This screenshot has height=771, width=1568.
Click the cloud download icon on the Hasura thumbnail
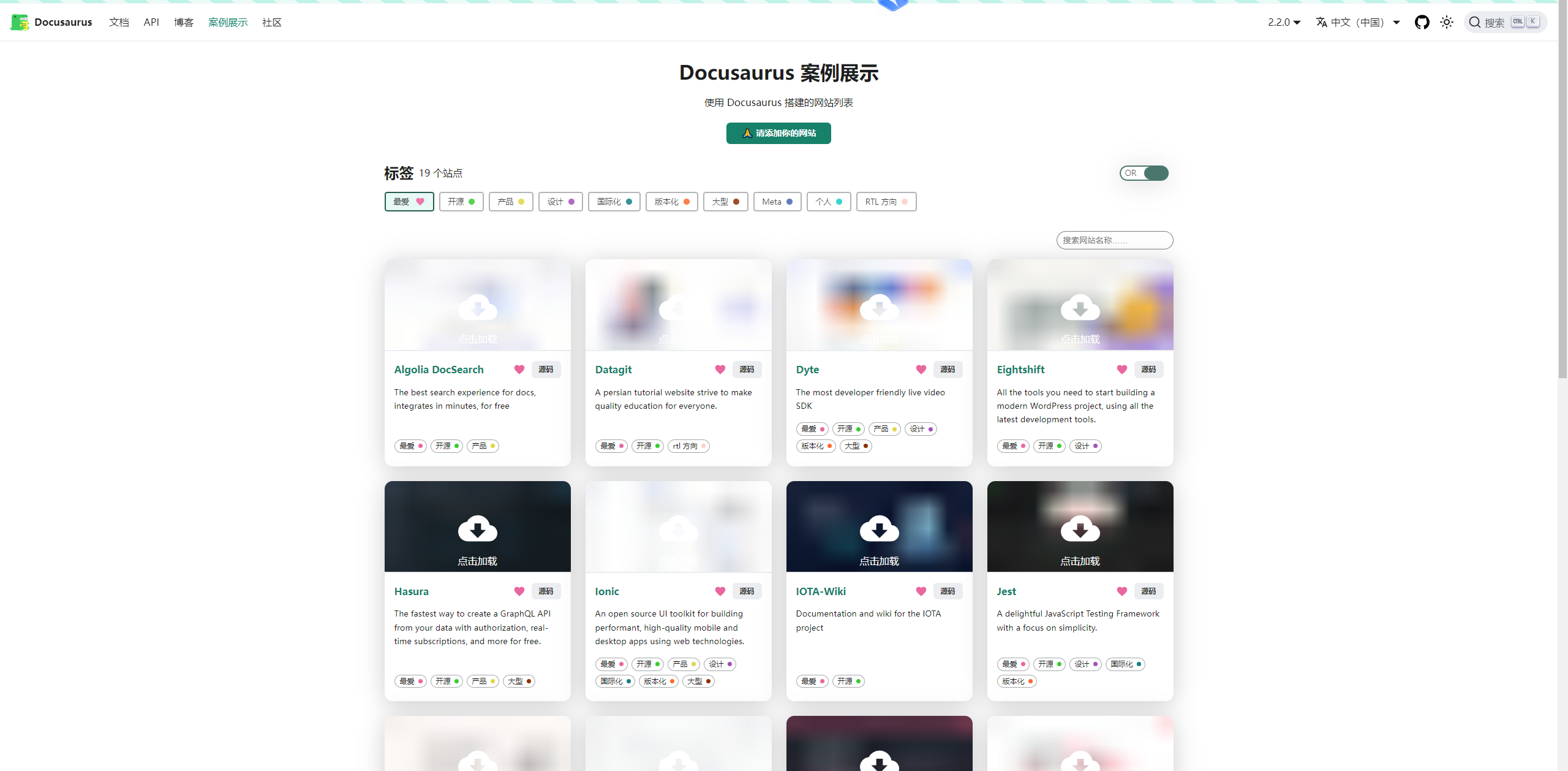(477, 529)
